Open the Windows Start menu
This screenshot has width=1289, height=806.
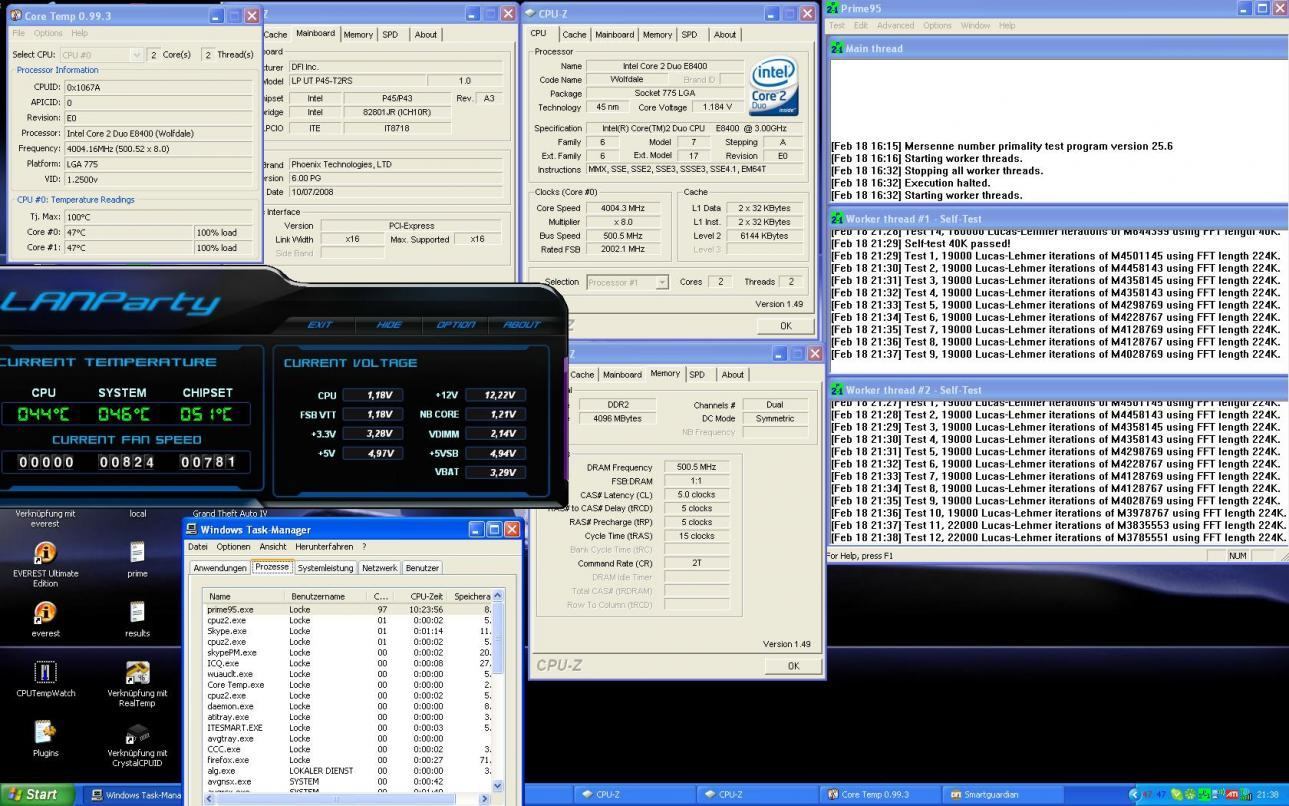click(37, 794)
